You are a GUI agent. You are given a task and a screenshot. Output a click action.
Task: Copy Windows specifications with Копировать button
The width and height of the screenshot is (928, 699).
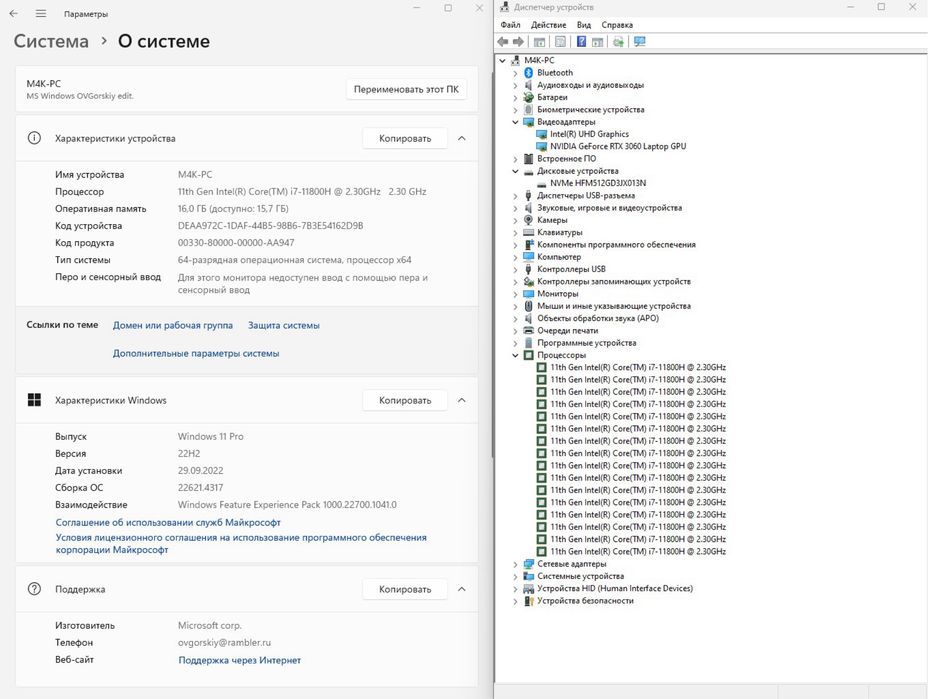click(405, 400)
